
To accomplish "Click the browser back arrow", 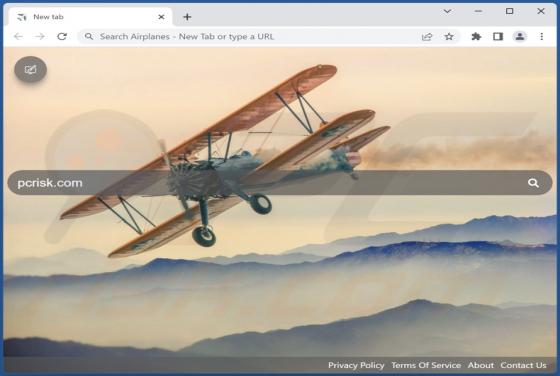I will (x=19, y=36).
